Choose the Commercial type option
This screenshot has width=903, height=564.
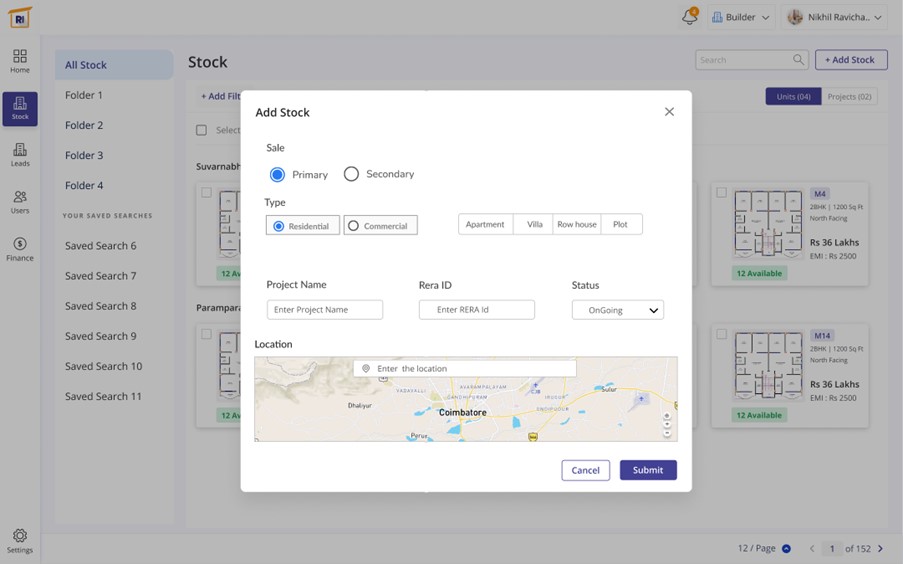pos(380,226)
